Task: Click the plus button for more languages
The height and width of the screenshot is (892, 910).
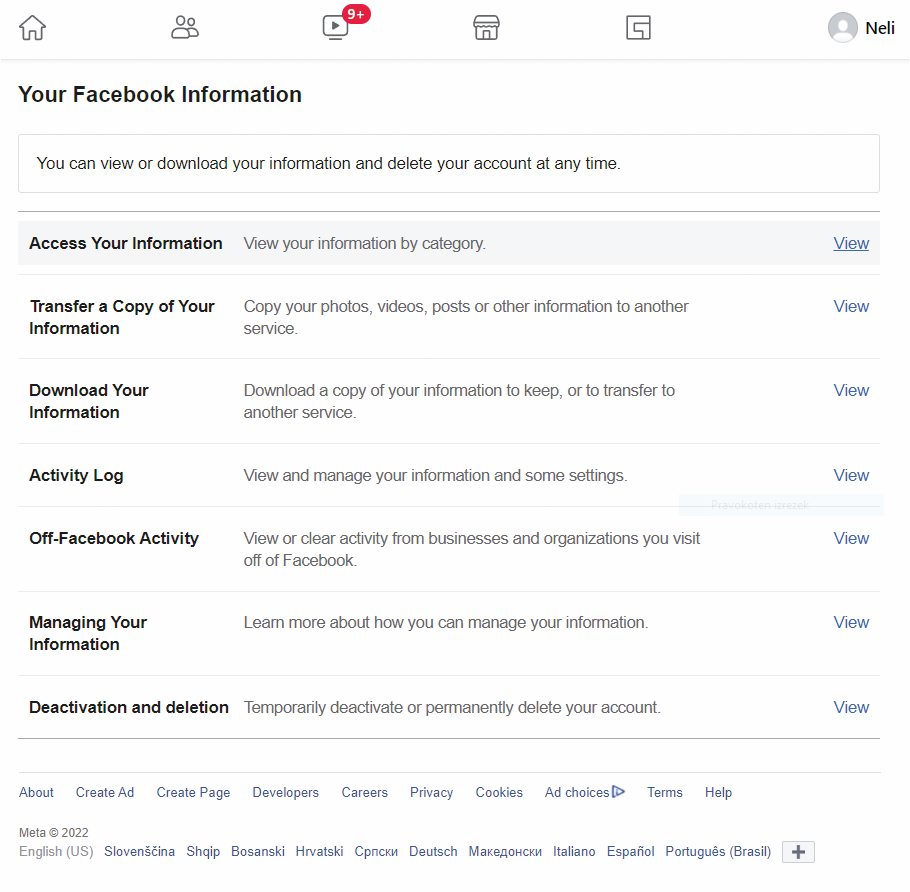Action: click(x=798, y=852)
